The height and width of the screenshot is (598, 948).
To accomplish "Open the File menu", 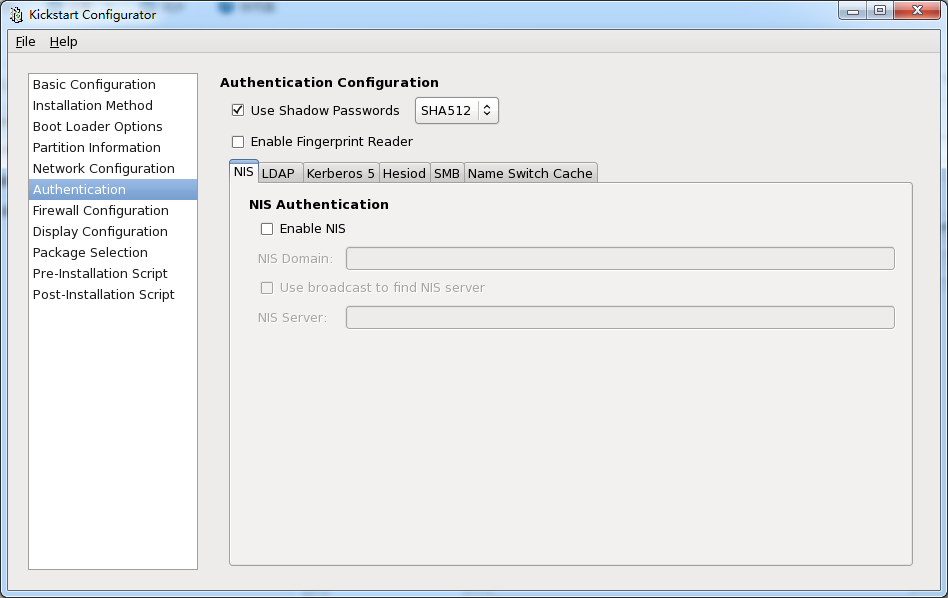I will click(x=25, y=42).
